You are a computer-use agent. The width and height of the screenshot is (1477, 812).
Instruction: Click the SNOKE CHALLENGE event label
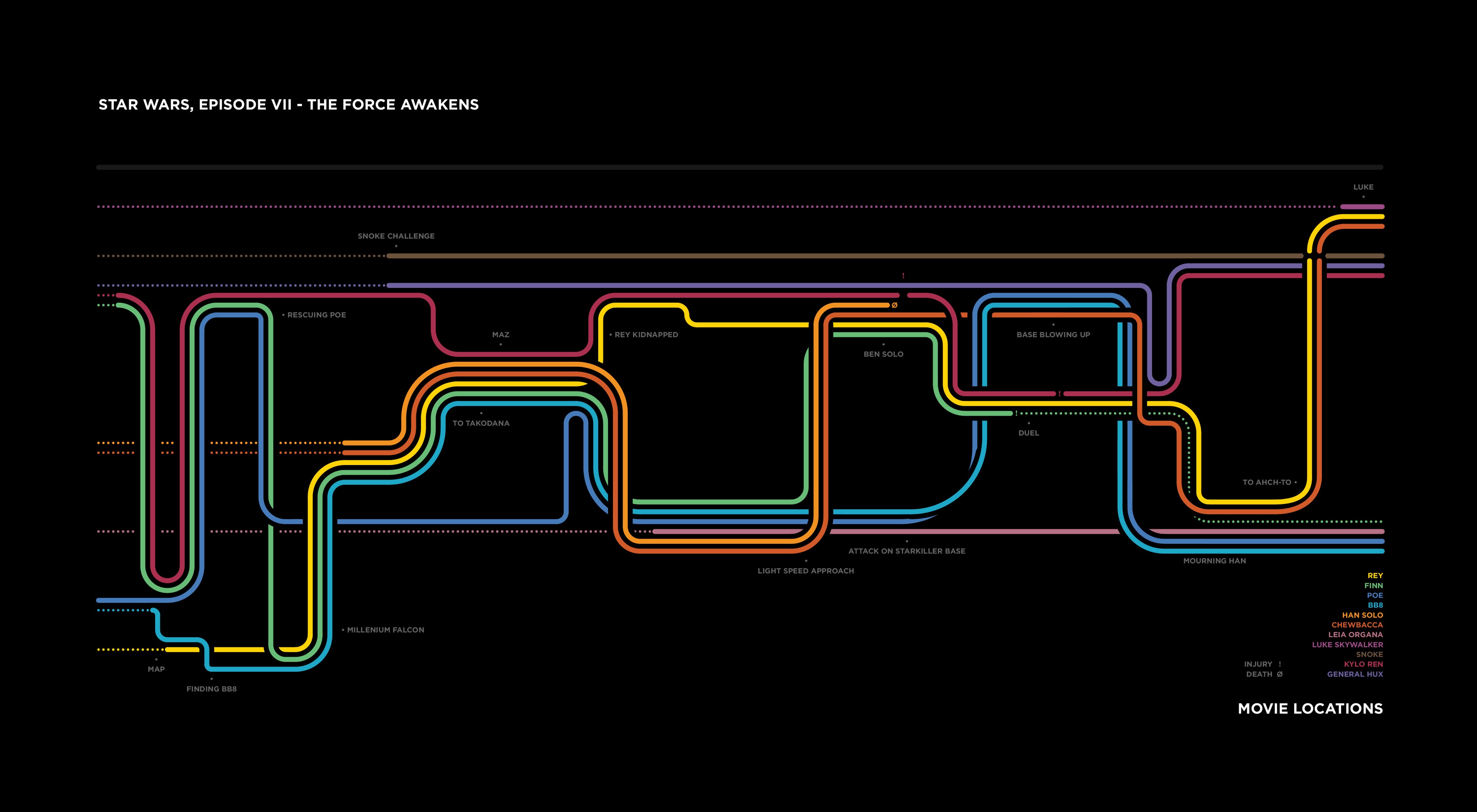pyautogui.click(x=395, y=236)
